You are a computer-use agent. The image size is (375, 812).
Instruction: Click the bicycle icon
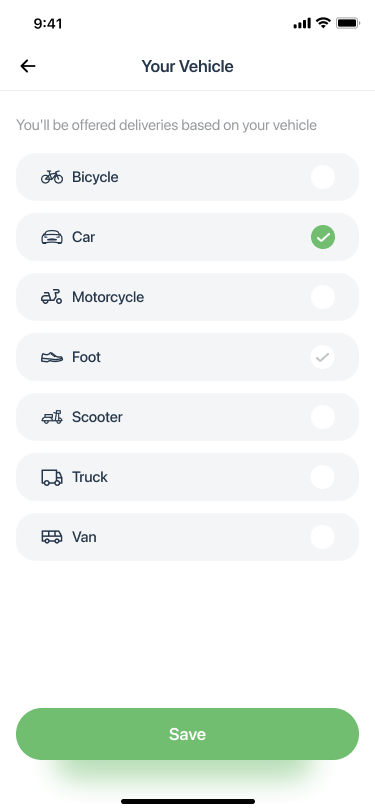coord(52,177)
